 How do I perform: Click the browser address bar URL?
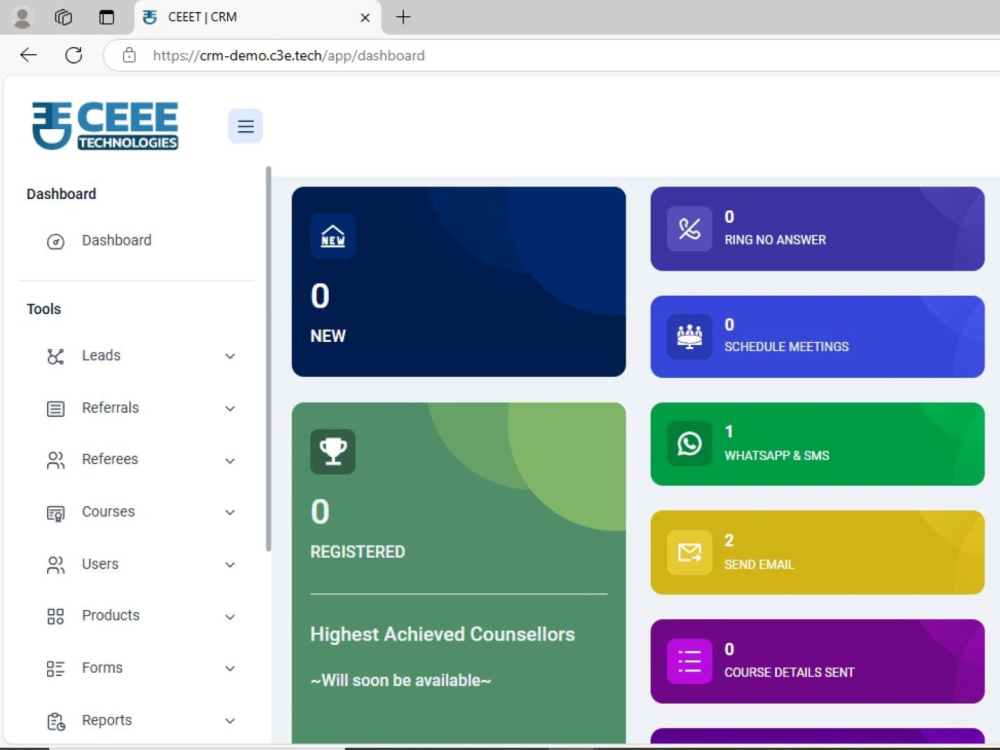[289, 55]
